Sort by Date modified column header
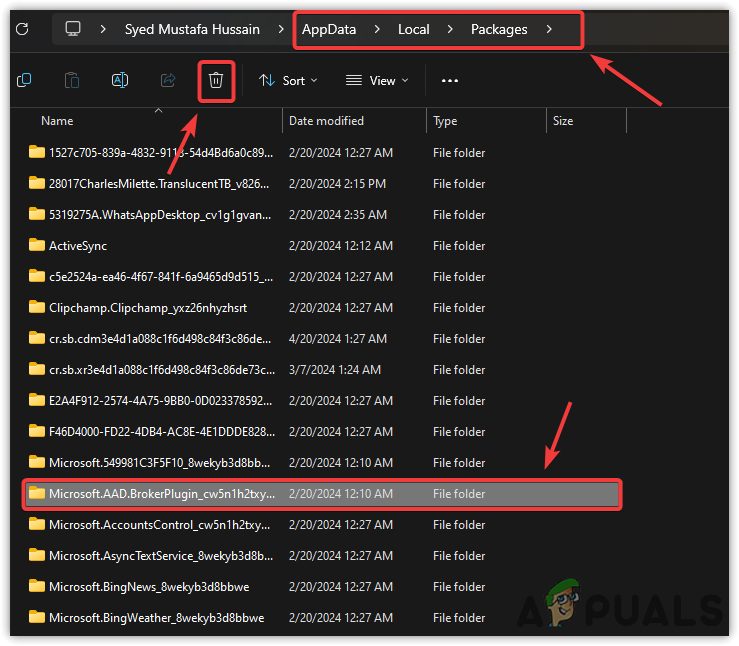The width and height of the screenshot is (739, 646). click(x=326, y=121)
